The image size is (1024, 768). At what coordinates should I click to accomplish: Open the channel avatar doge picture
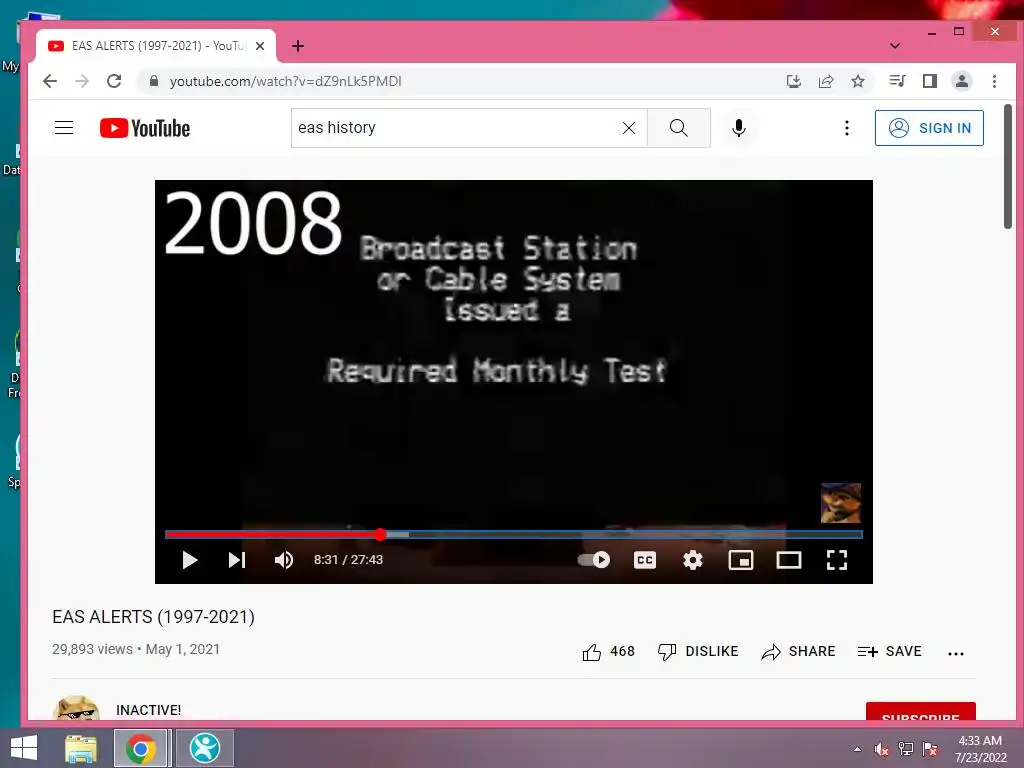(x=76, y=709)
